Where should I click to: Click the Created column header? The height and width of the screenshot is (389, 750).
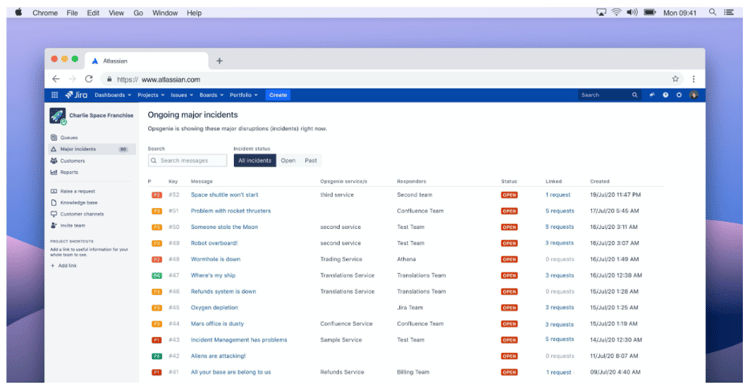pos(599,181)
